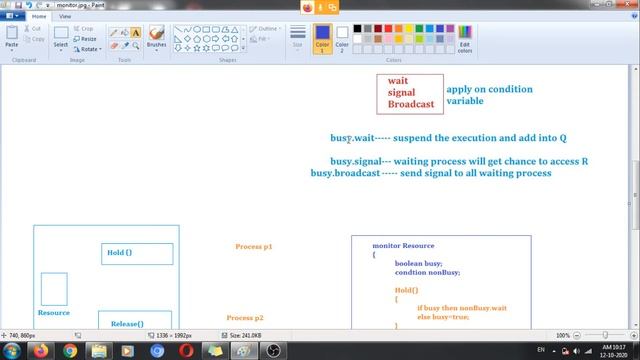
Task: Expand the Brushes dropdown arrow
Action: 156,50
